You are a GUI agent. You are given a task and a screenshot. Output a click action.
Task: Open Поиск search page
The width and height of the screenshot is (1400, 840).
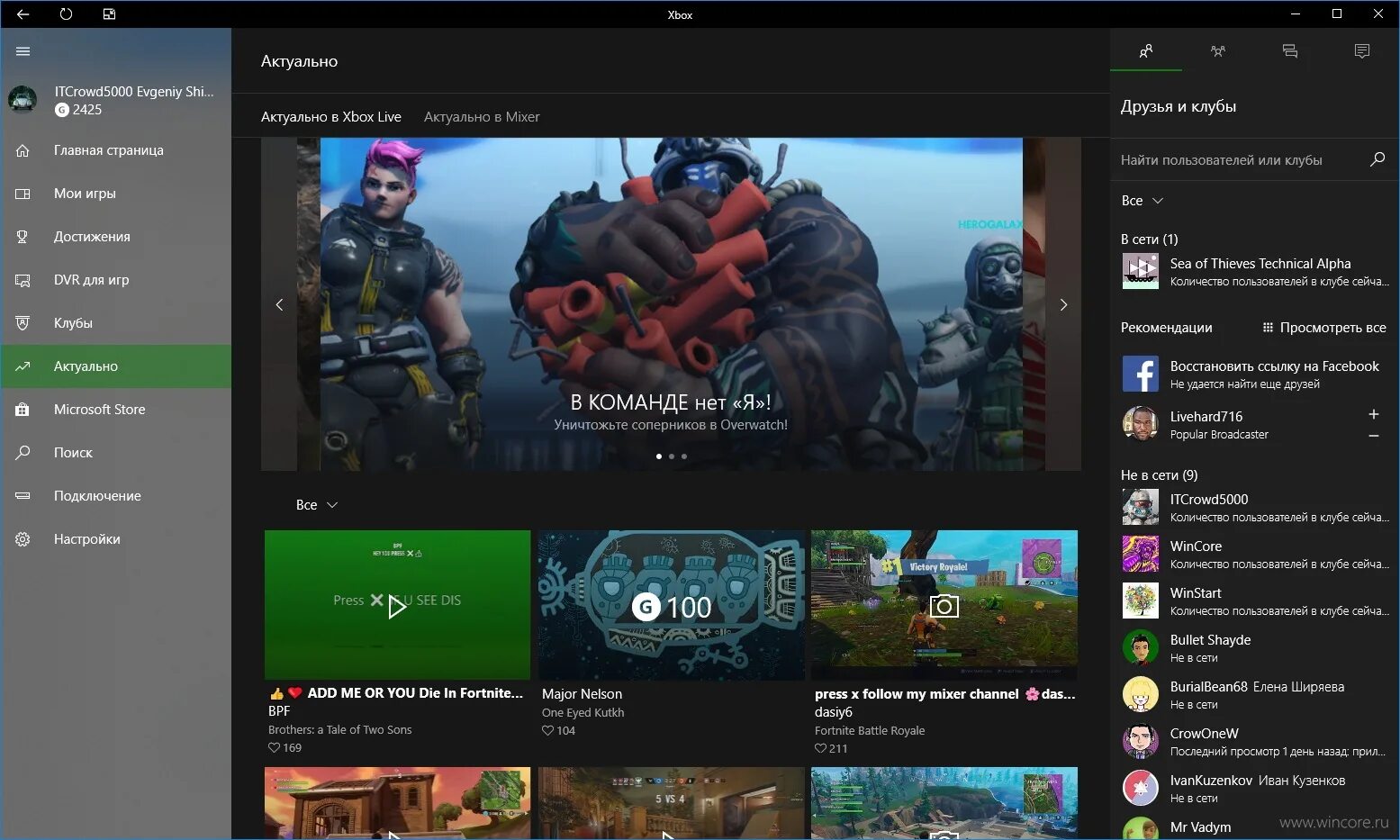115,453
